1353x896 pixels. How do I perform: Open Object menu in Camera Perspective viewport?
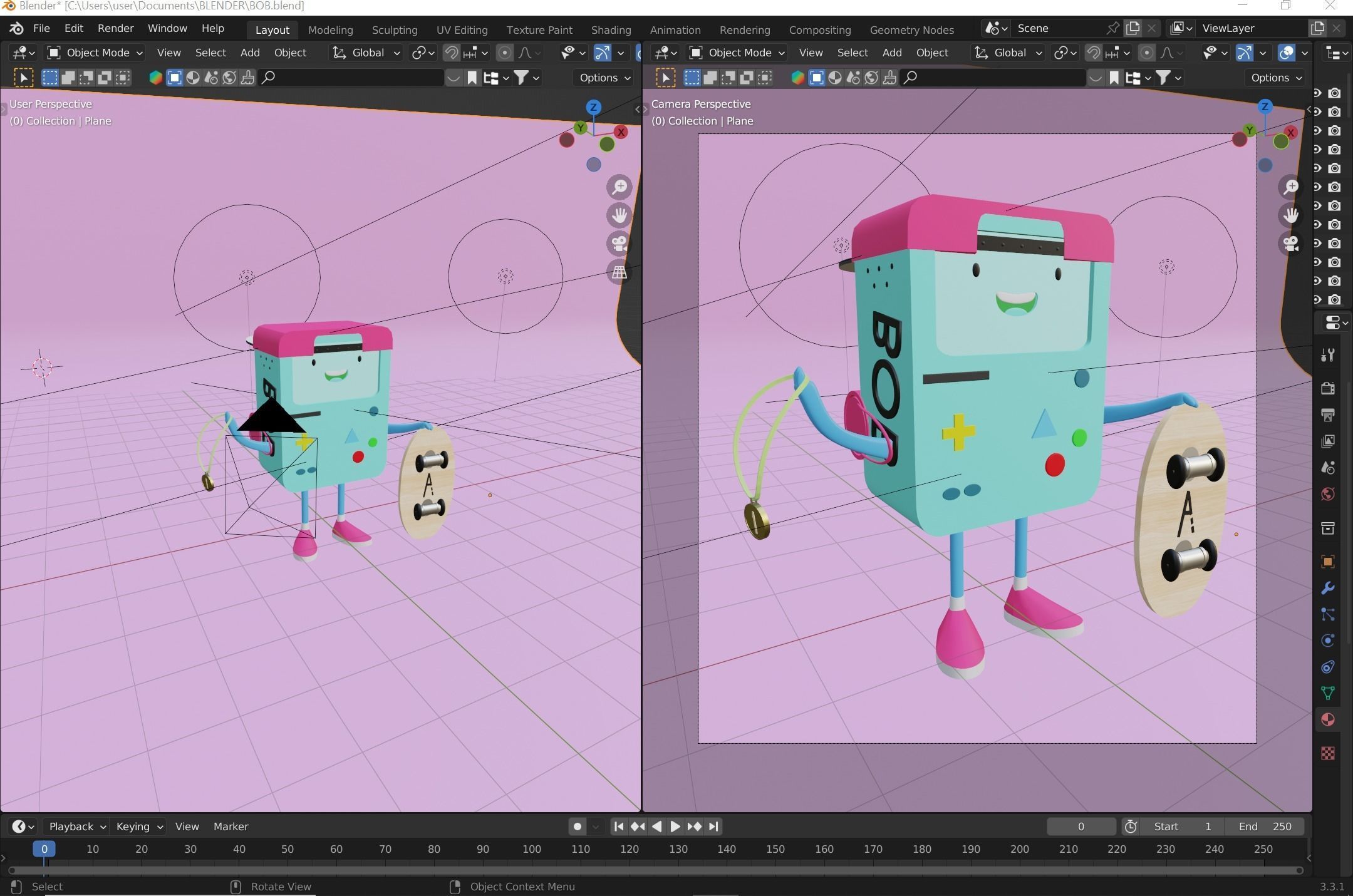click(932, 53)
